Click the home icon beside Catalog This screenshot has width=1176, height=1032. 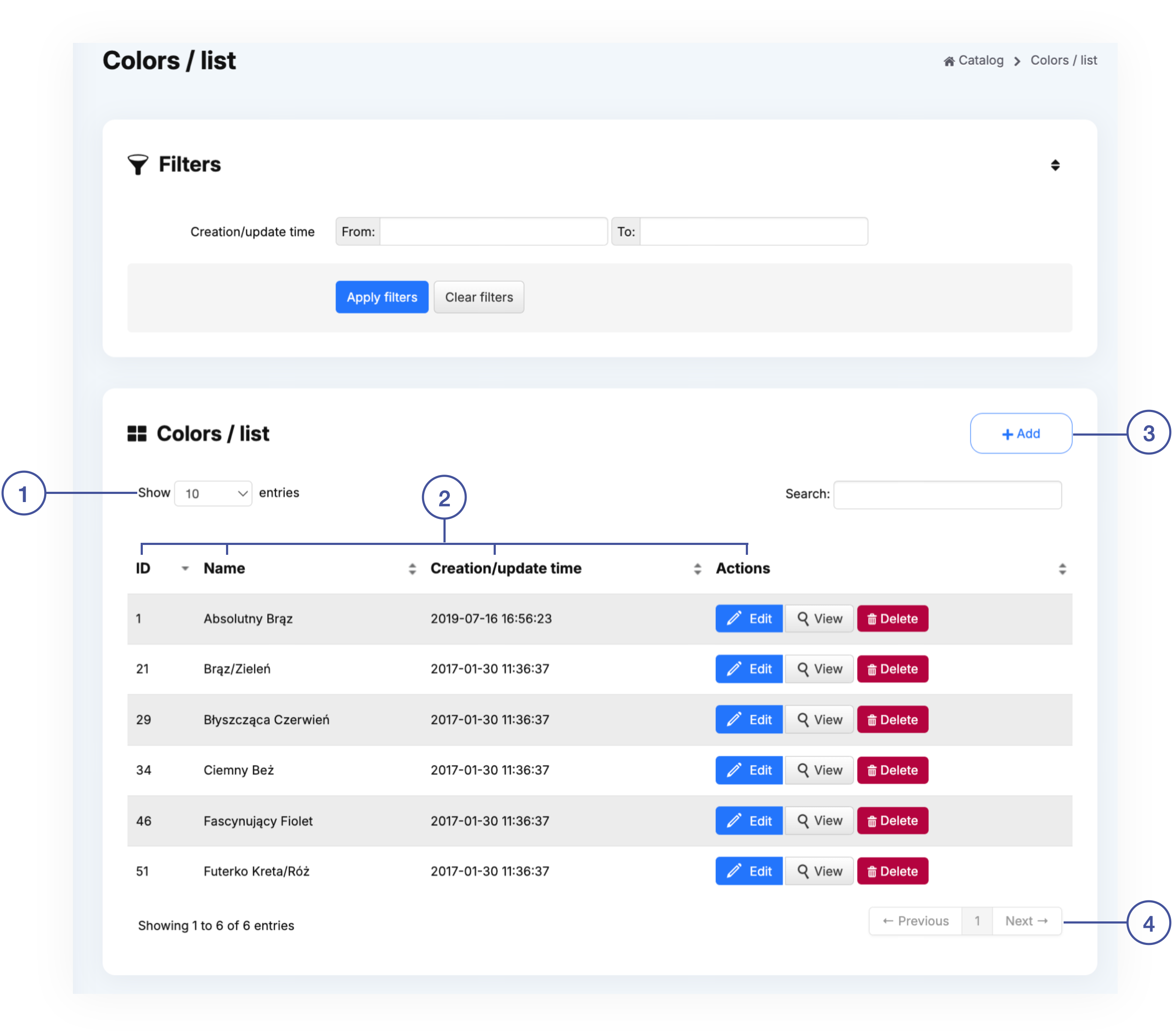click(x=949, y=61)
